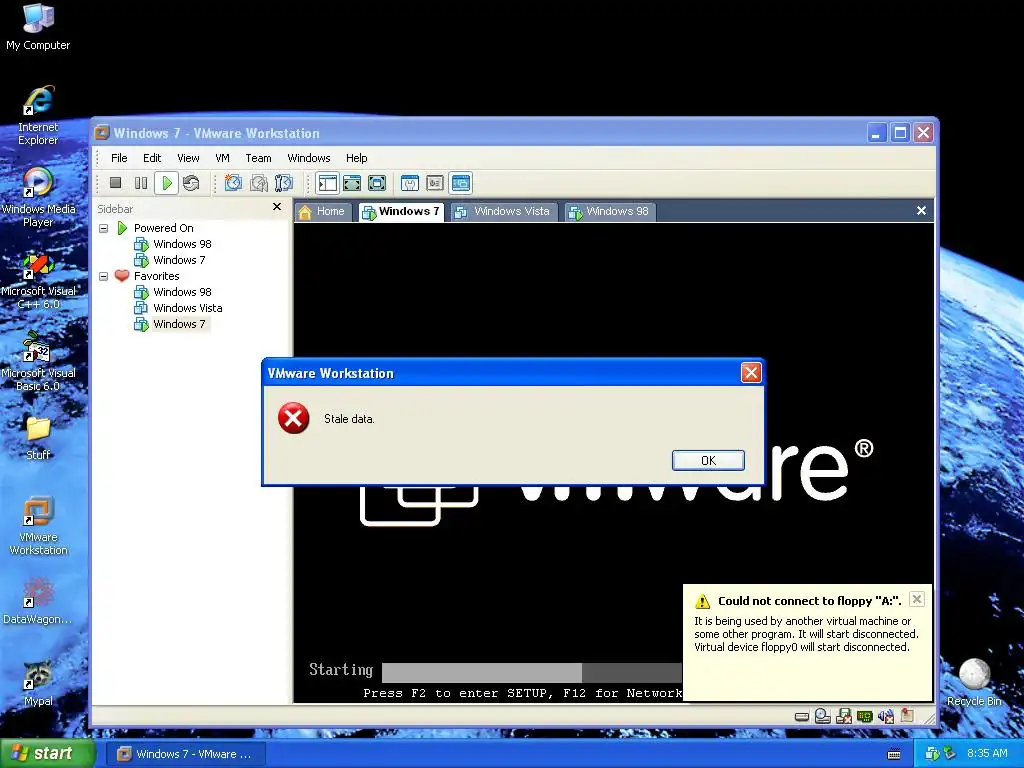Screen dimensions: 1024x768
Task: Select Windows 7 under Powered On
Action: click(179, 260)
